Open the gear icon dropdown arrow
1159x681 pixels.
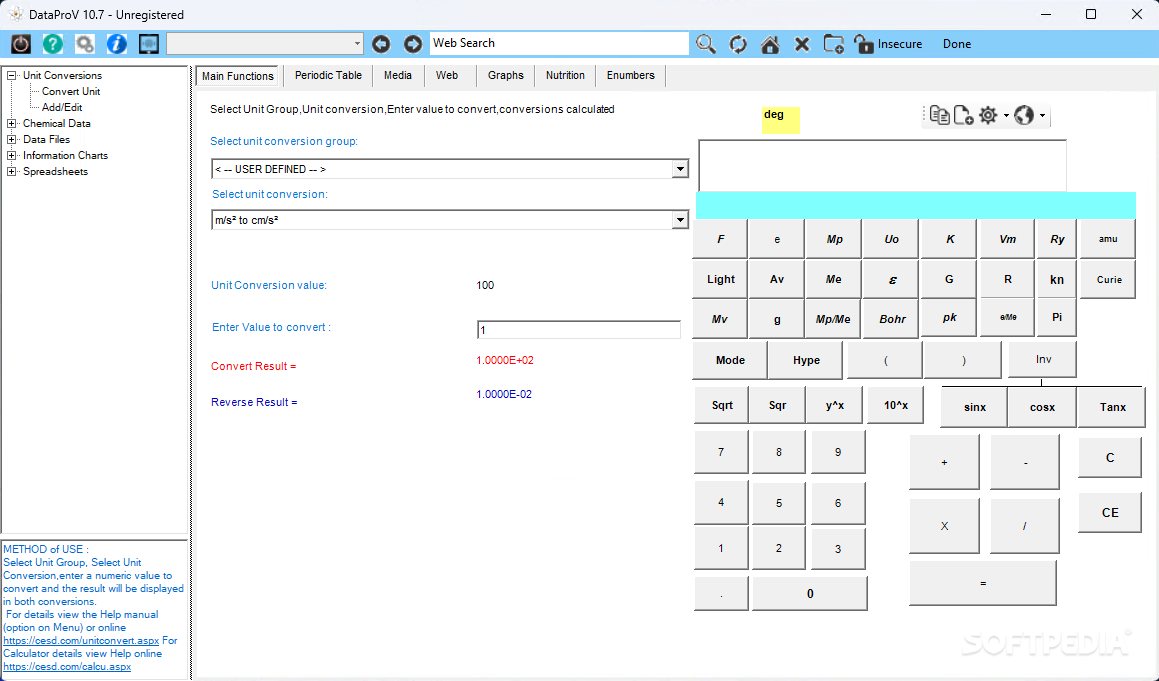pyautogui.click(x=1006, y=116)
